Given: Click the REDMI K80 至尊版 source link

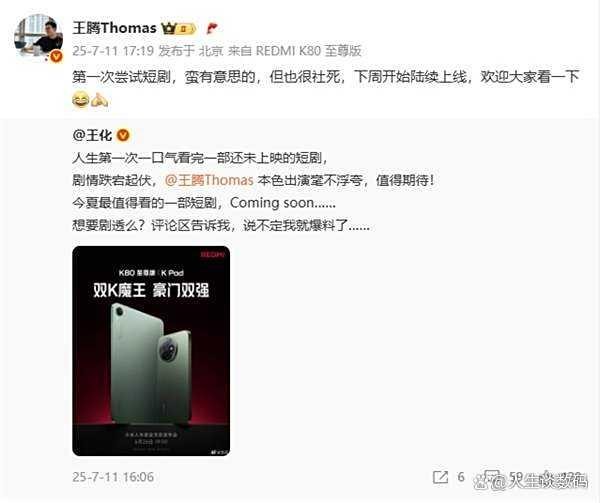Looking at the screenshot, I should pyautogui.click(x=308, y=51).
